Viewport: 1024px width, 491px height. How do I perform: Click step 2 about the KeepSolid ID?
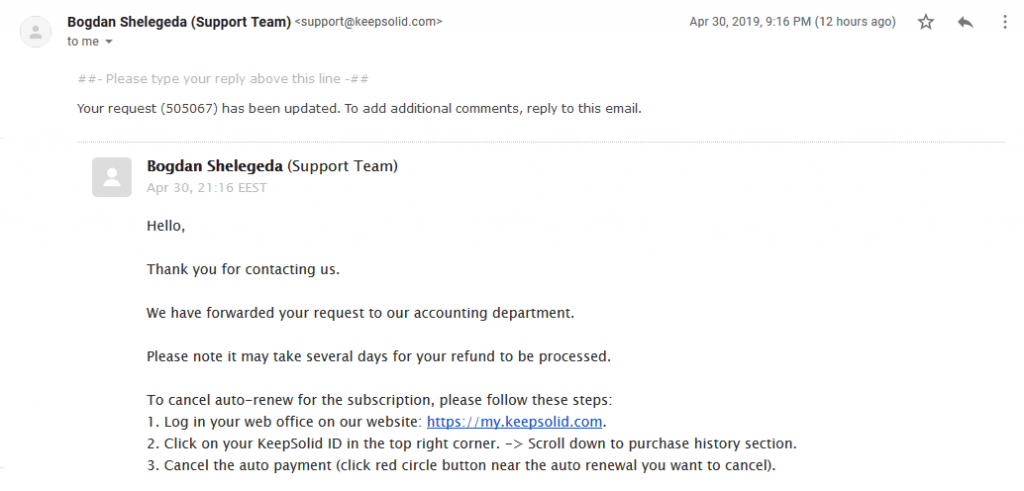[x=472, y=444]
